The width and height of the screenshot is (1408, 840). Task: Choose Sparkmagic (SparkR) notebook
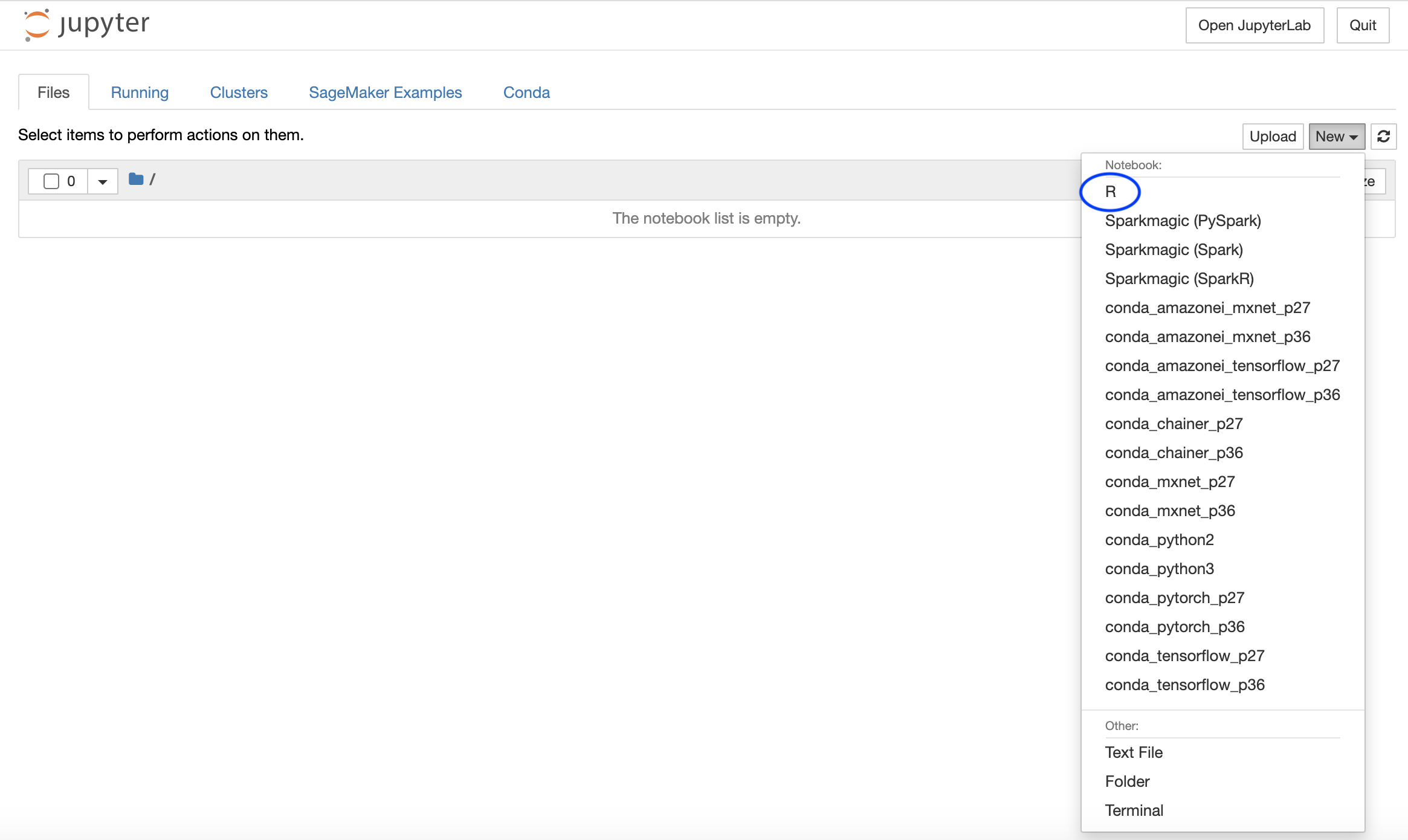[x=1222, y=279]
